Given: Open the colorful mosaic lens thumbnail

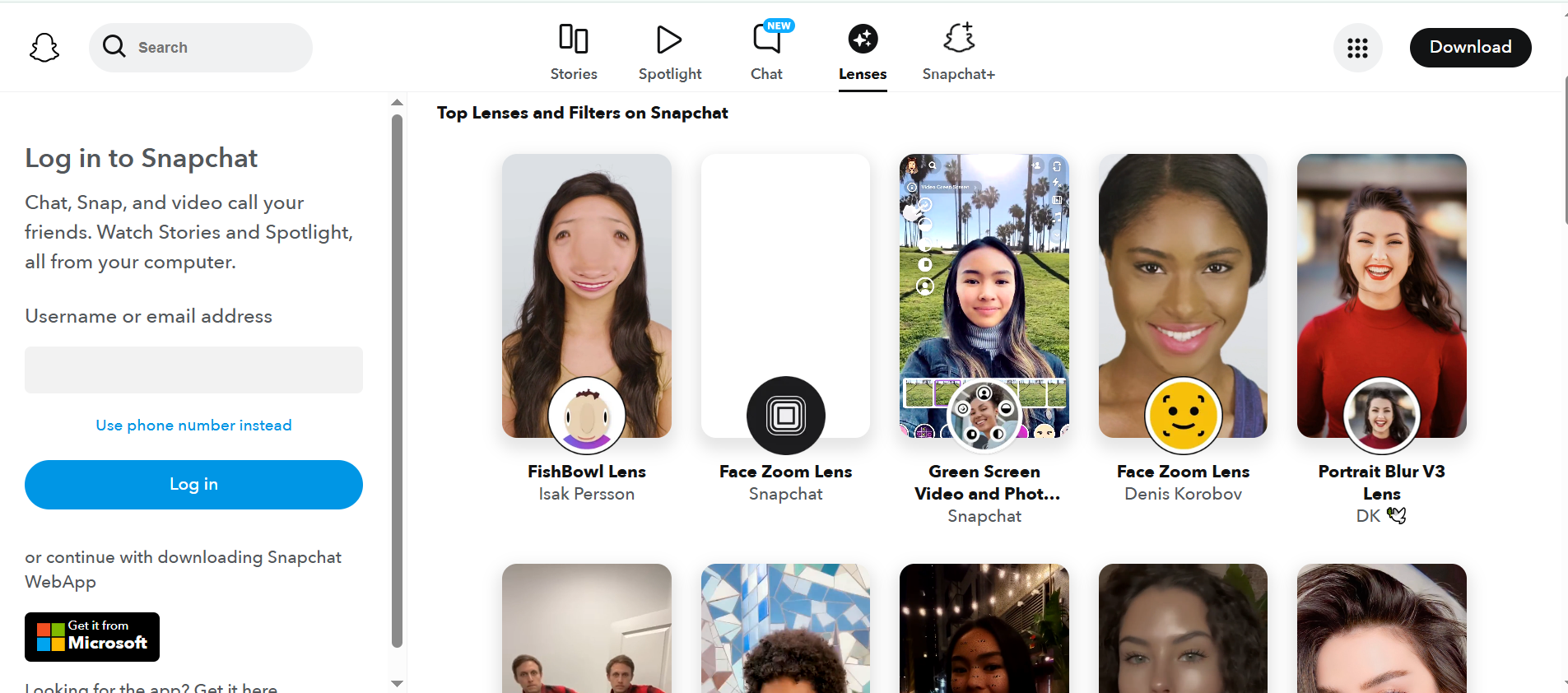Looking at the screenshot, I should pyautogui.click(x=785, y=628).
